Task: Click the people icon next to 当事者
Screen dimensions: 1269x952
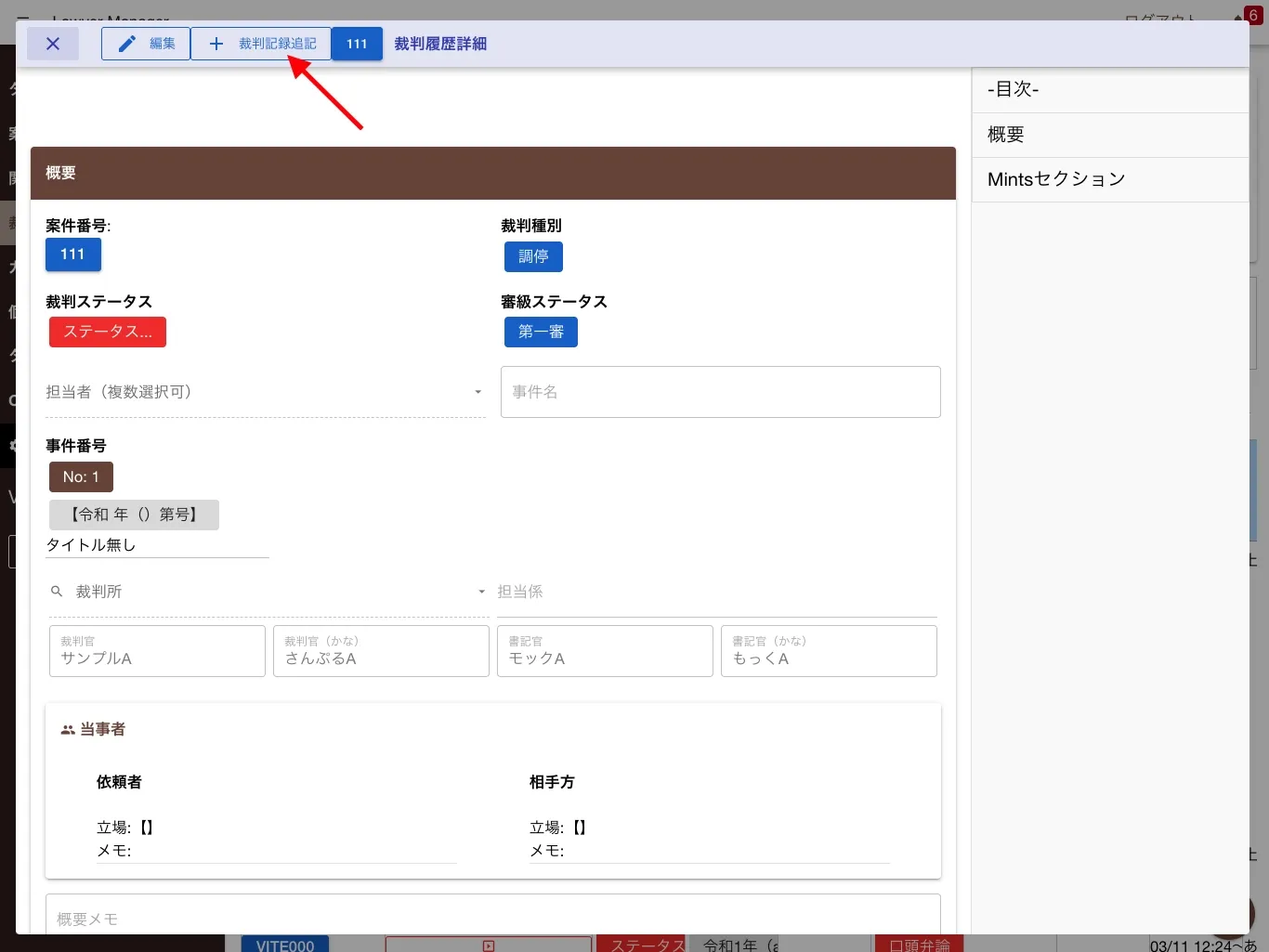Action: coord(68,730)
